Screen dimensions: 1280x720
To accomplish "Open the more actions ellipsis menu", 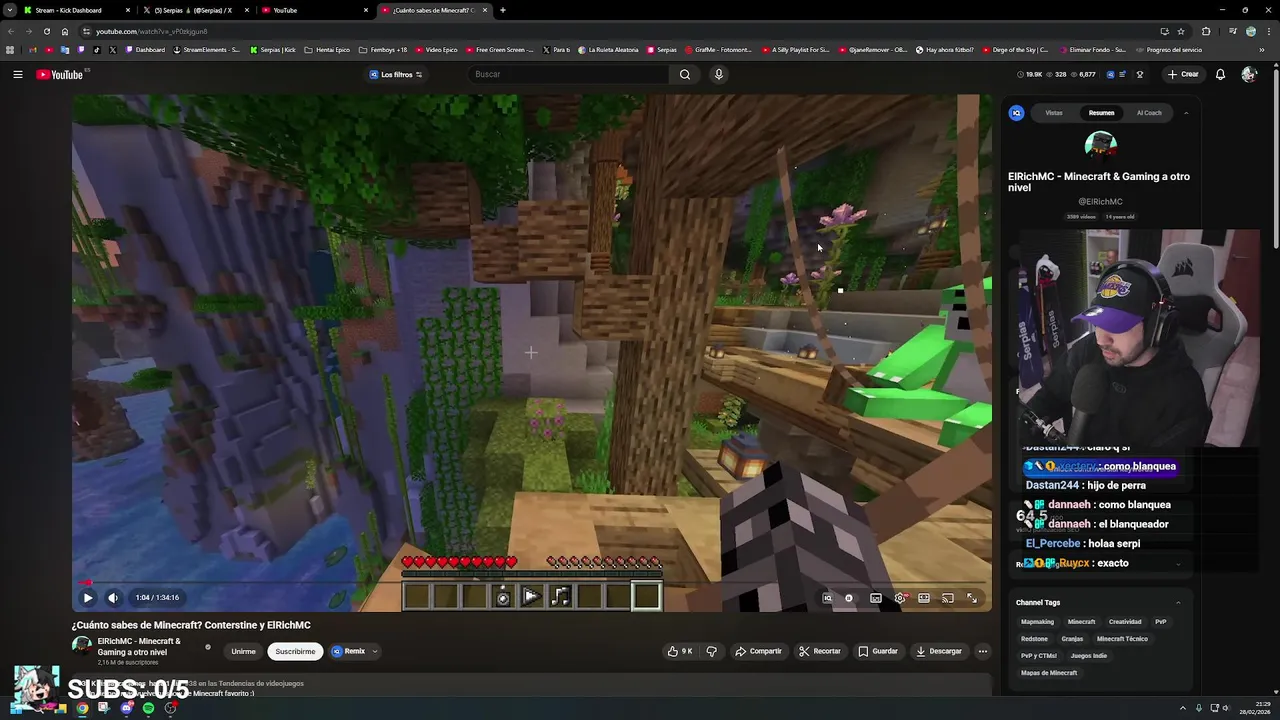I will pyautogui.click(x=982, y=651).
